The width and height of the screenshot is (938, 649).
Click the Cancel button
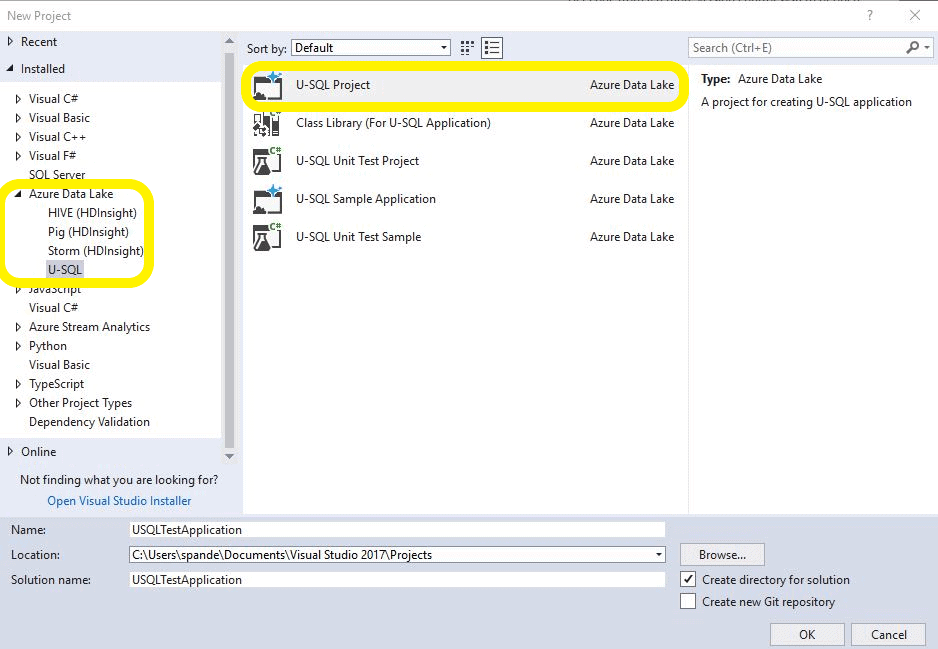point(888,634)
